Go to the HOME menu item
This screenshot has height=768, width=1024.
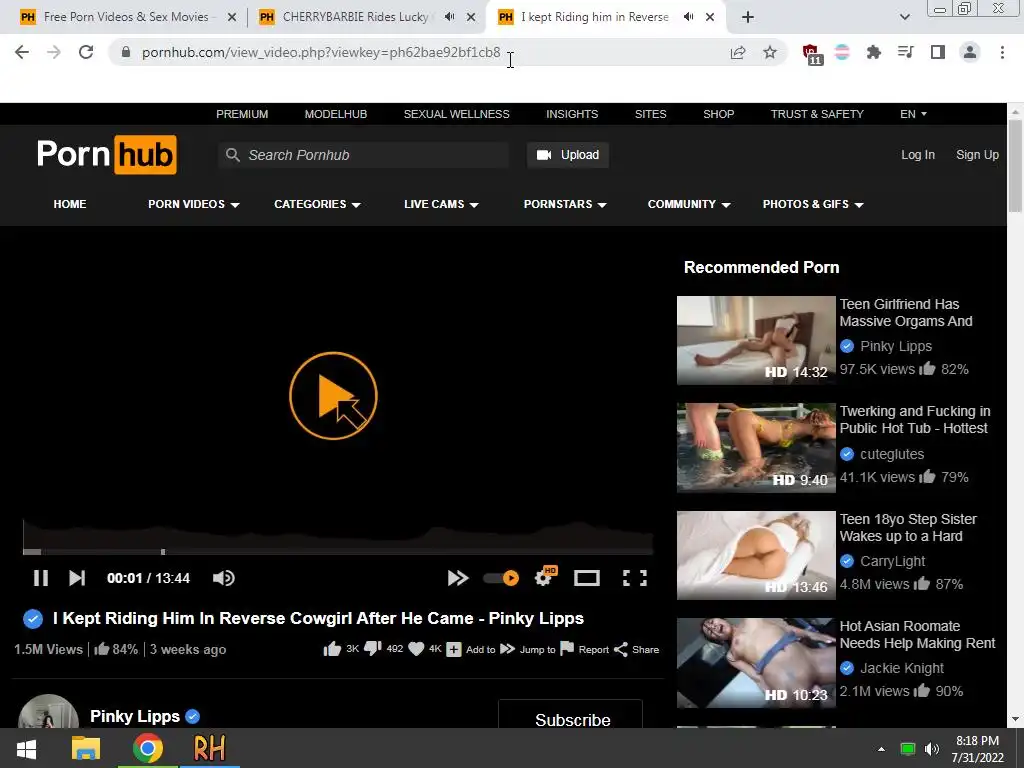click(x=70, y=204)
